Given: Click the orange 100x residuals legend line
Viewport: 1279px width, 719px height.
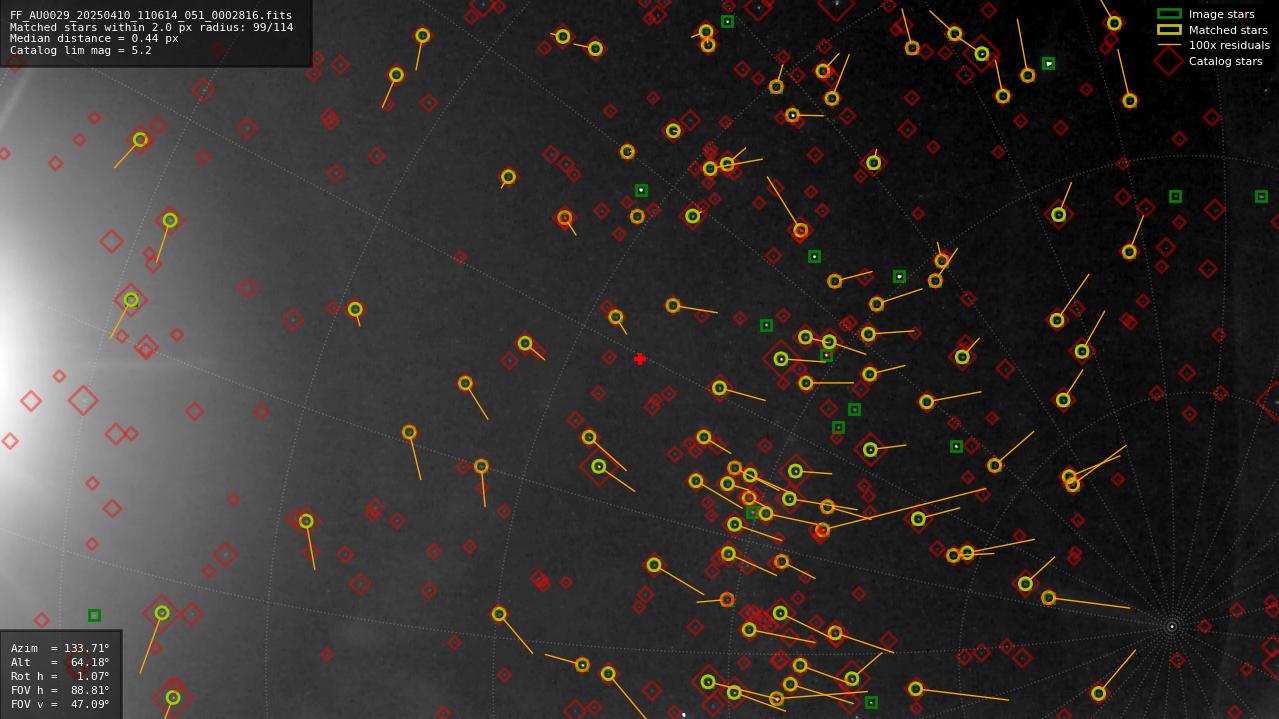Looking at the screenshot, I should pos(1169,45).
